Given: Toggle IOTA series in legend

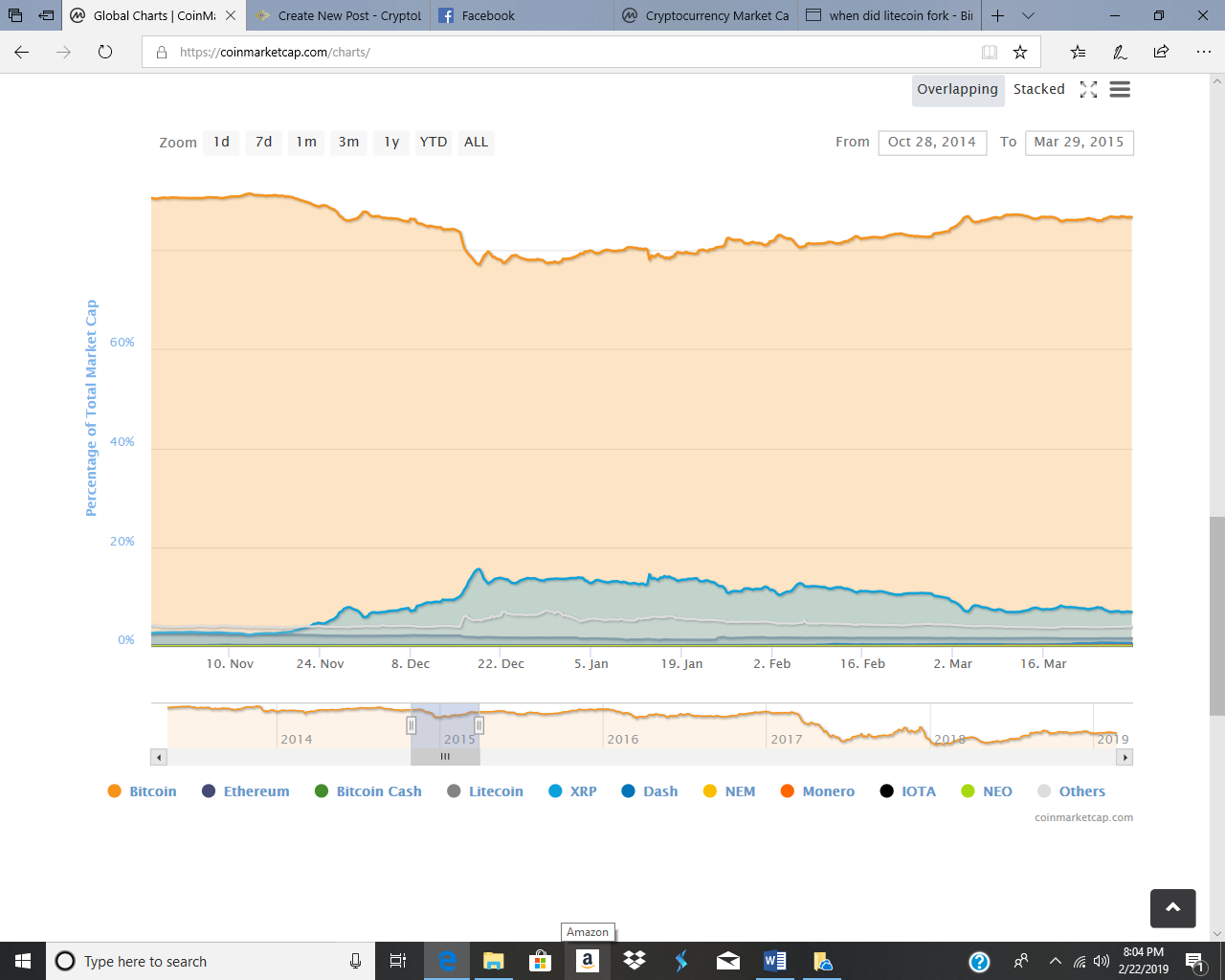Looking at the screenshot, I should click(908, 791).
